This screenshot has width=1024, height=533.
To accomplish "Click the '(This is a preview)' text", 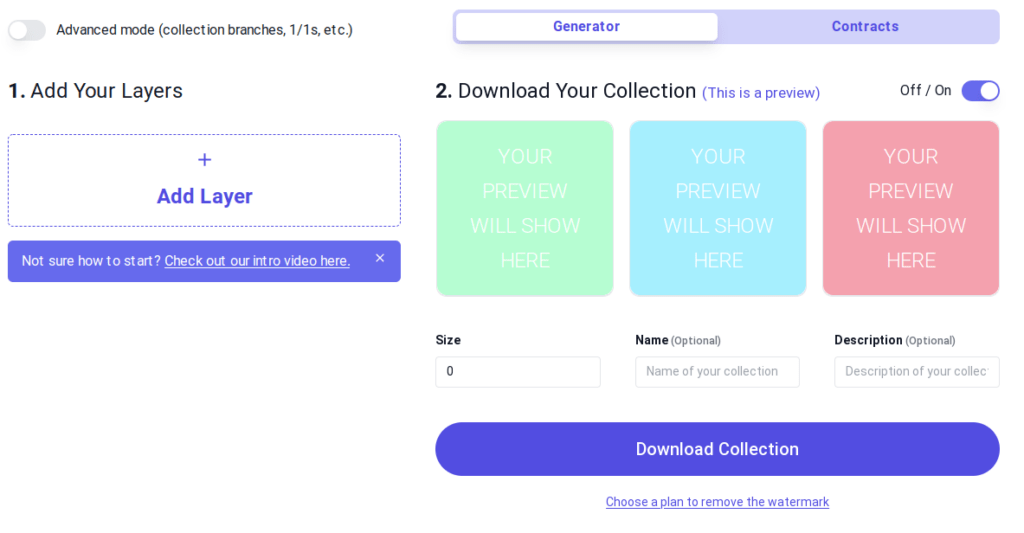I will (761, 93).
